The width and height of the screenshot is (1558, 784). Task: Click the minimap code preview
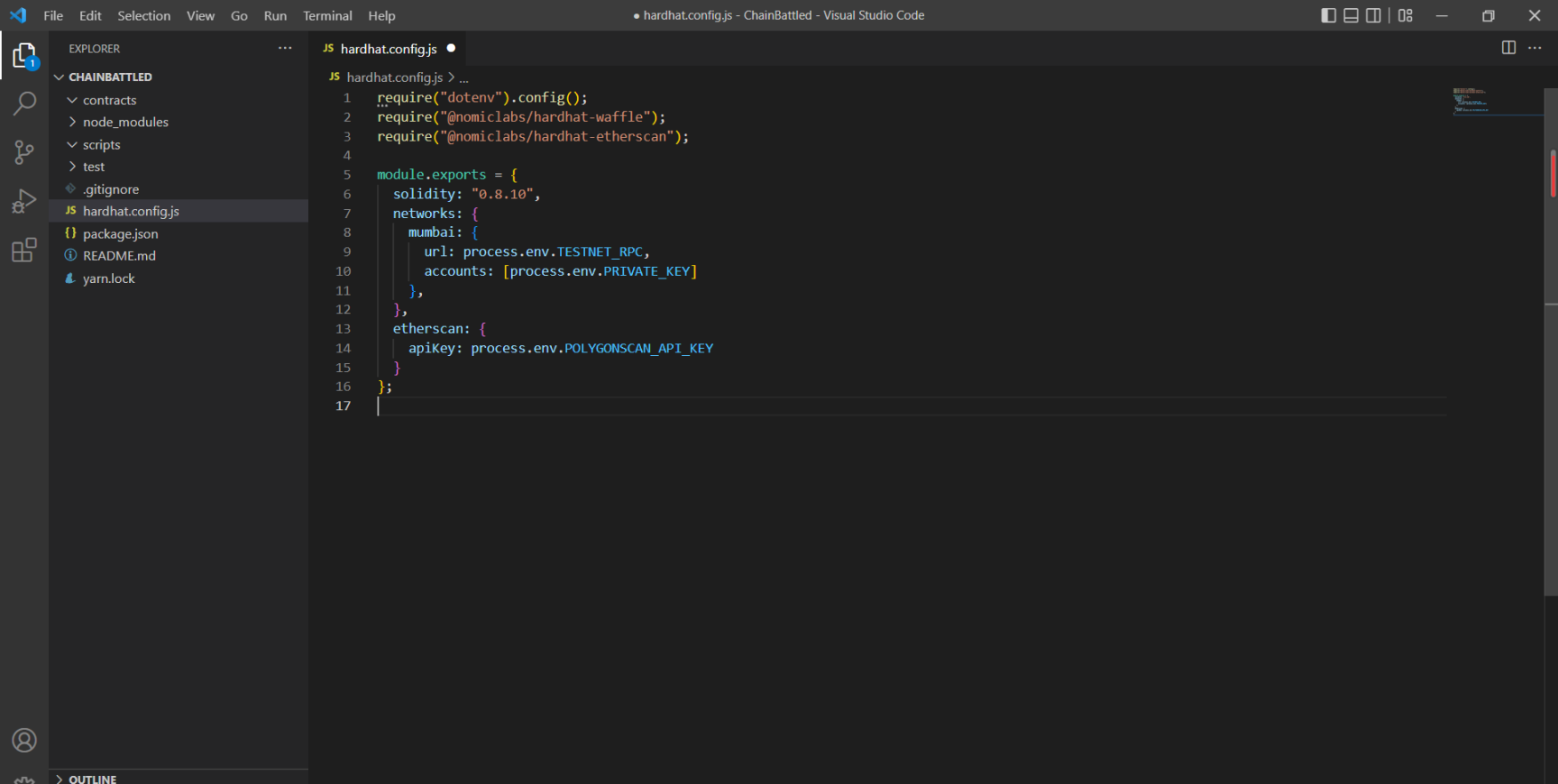coord(1471,101)
